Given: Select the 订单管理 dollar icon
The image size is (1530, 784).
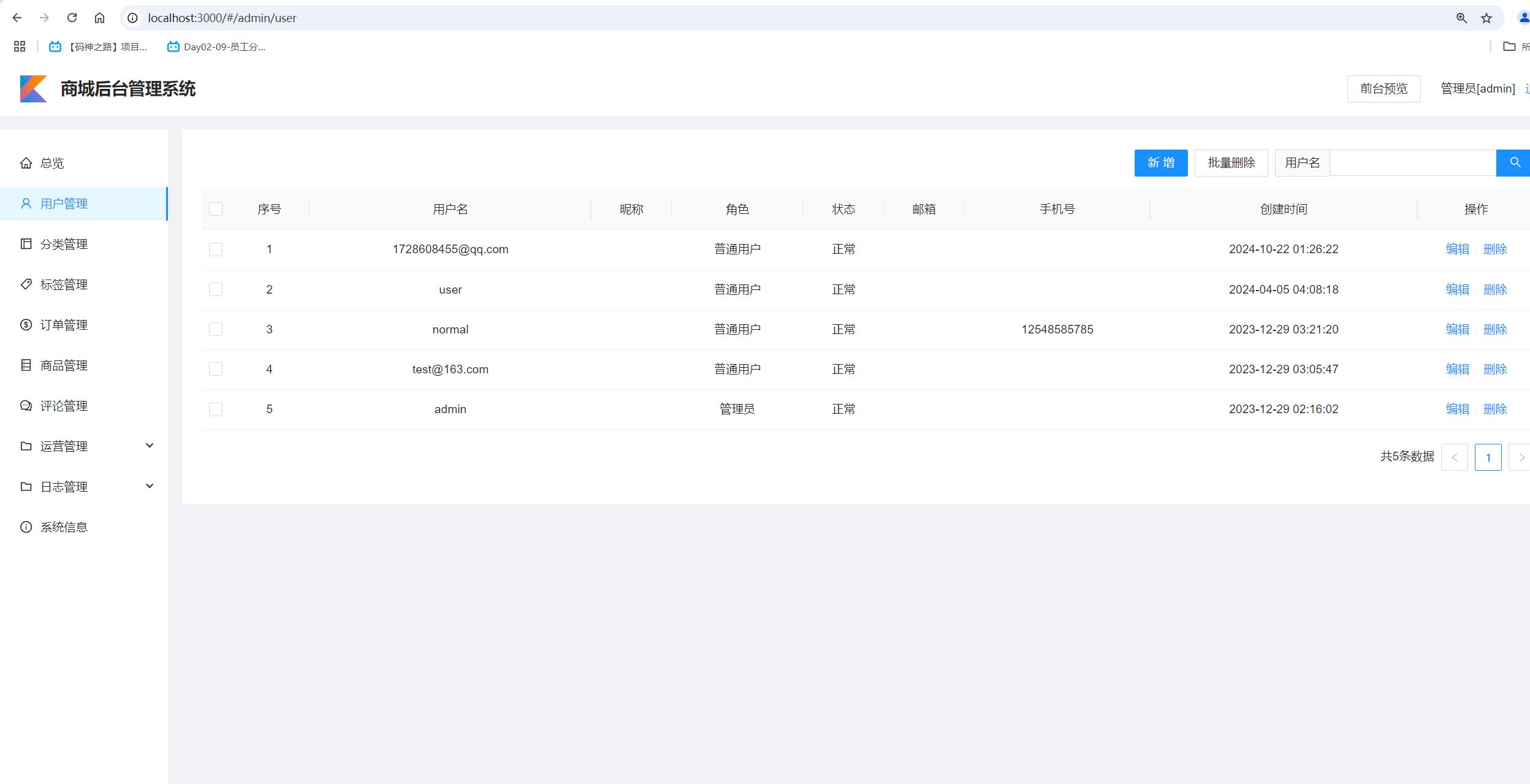Looking at the screenshot, I should coord(26,324).
